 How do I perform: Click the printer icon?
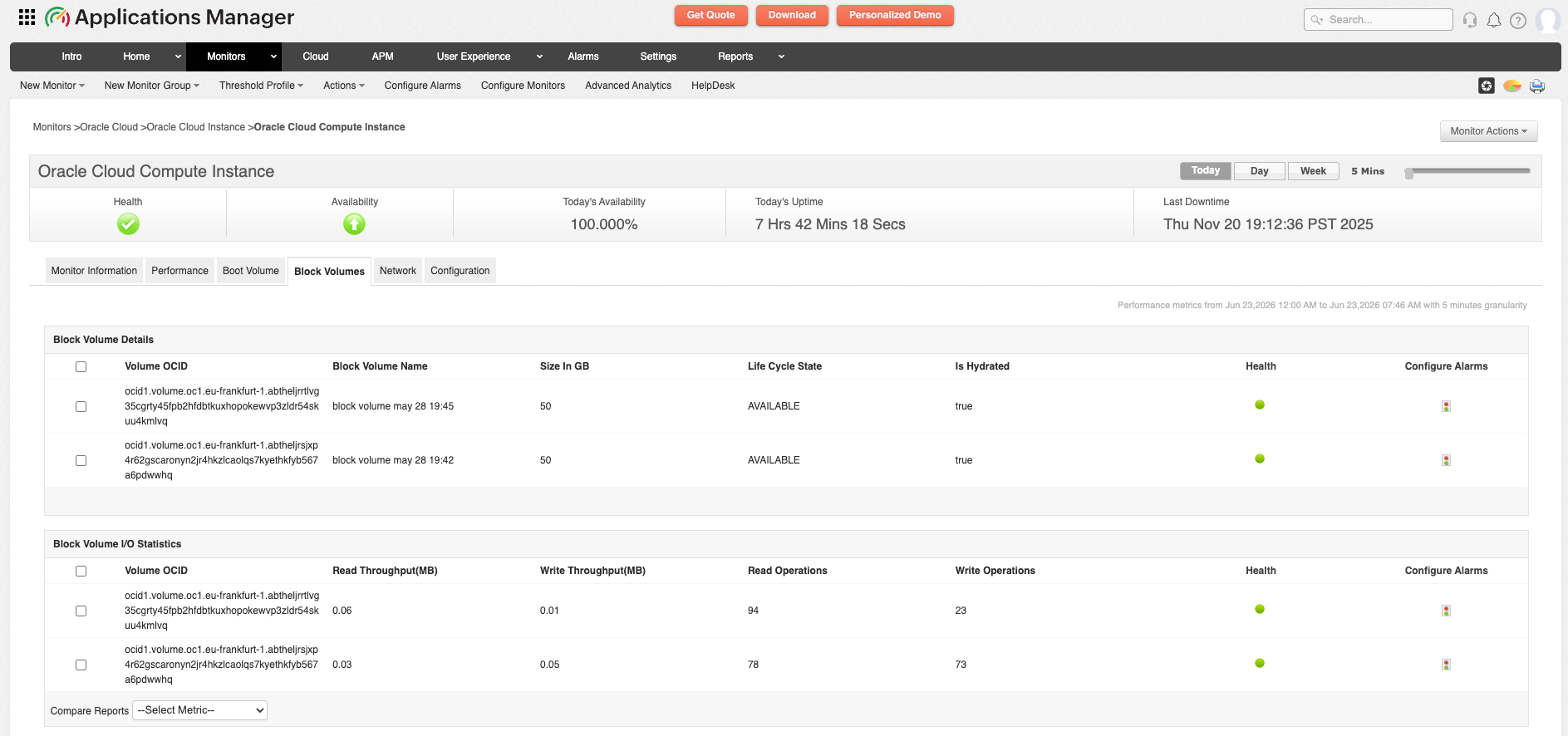(x=1537, y=86)
